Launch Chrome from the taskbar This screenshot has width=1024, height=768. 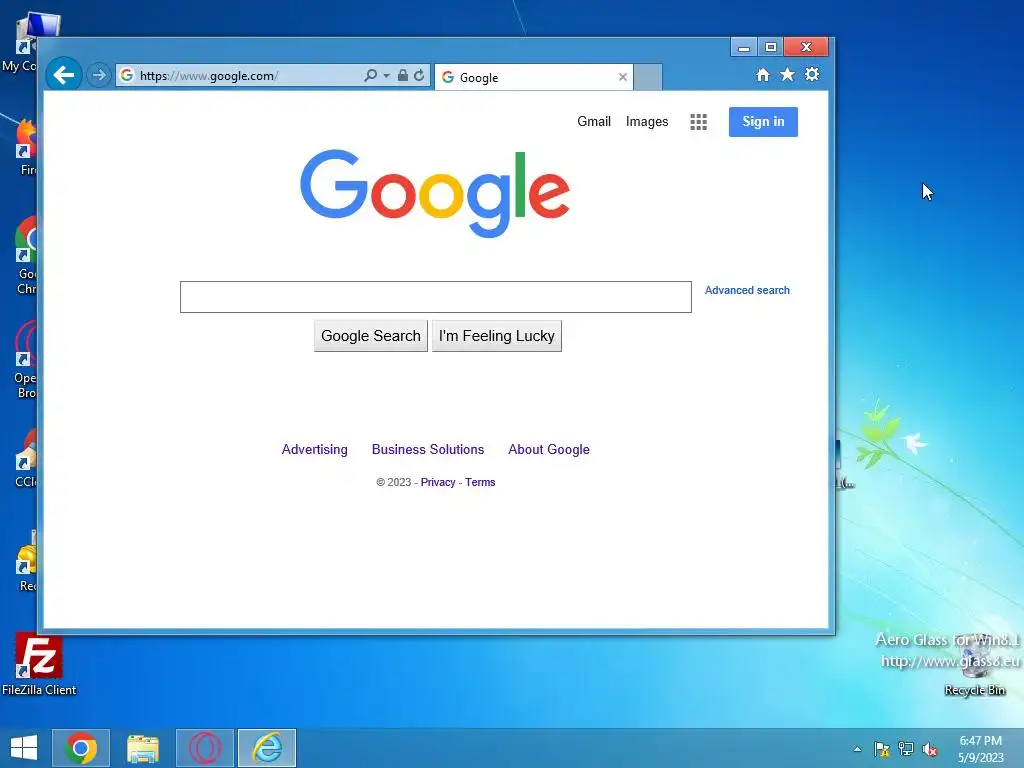point(81,748)
